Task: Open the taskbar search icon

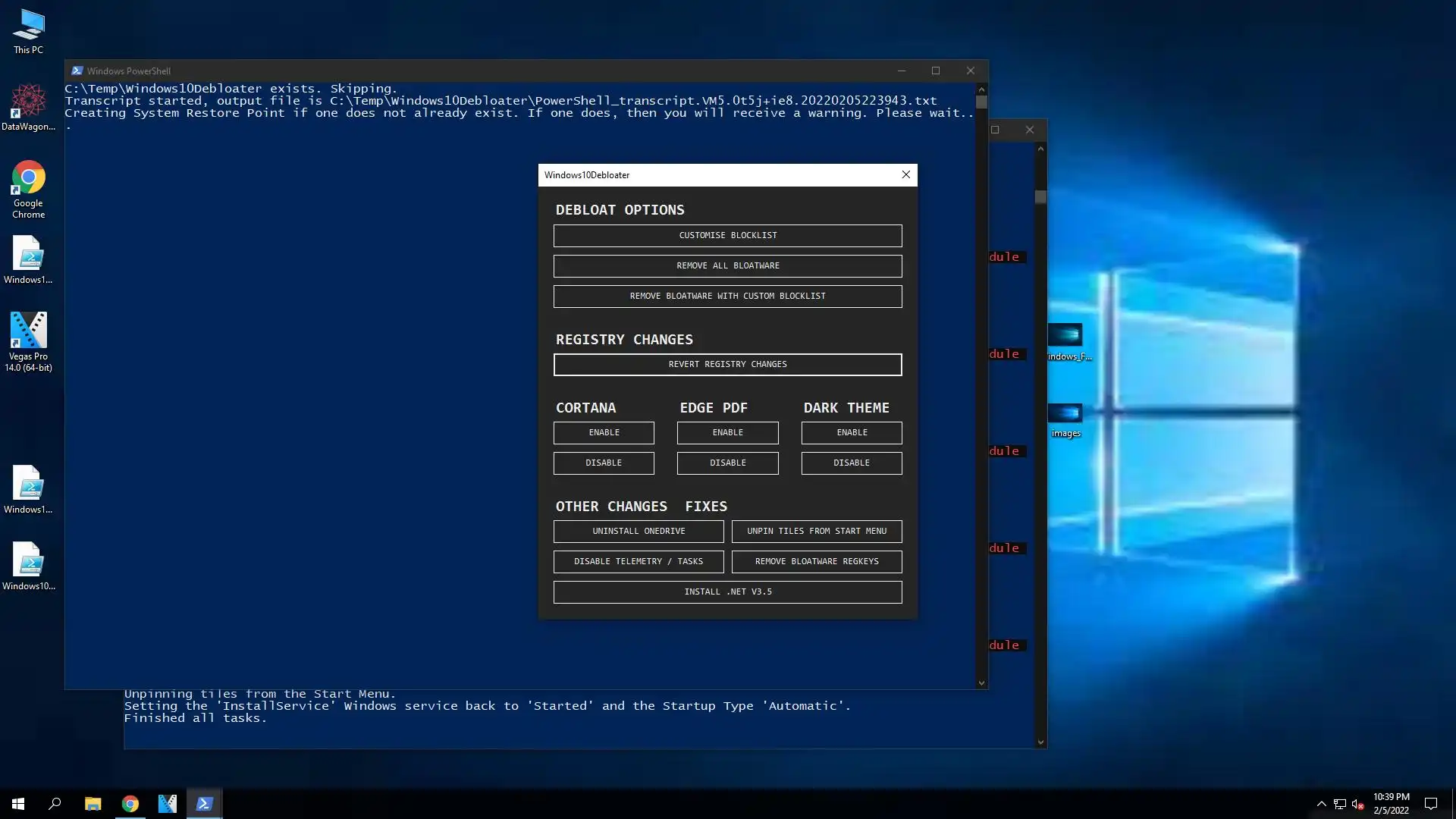Action: pyautogui.click(x=55, y=804)
